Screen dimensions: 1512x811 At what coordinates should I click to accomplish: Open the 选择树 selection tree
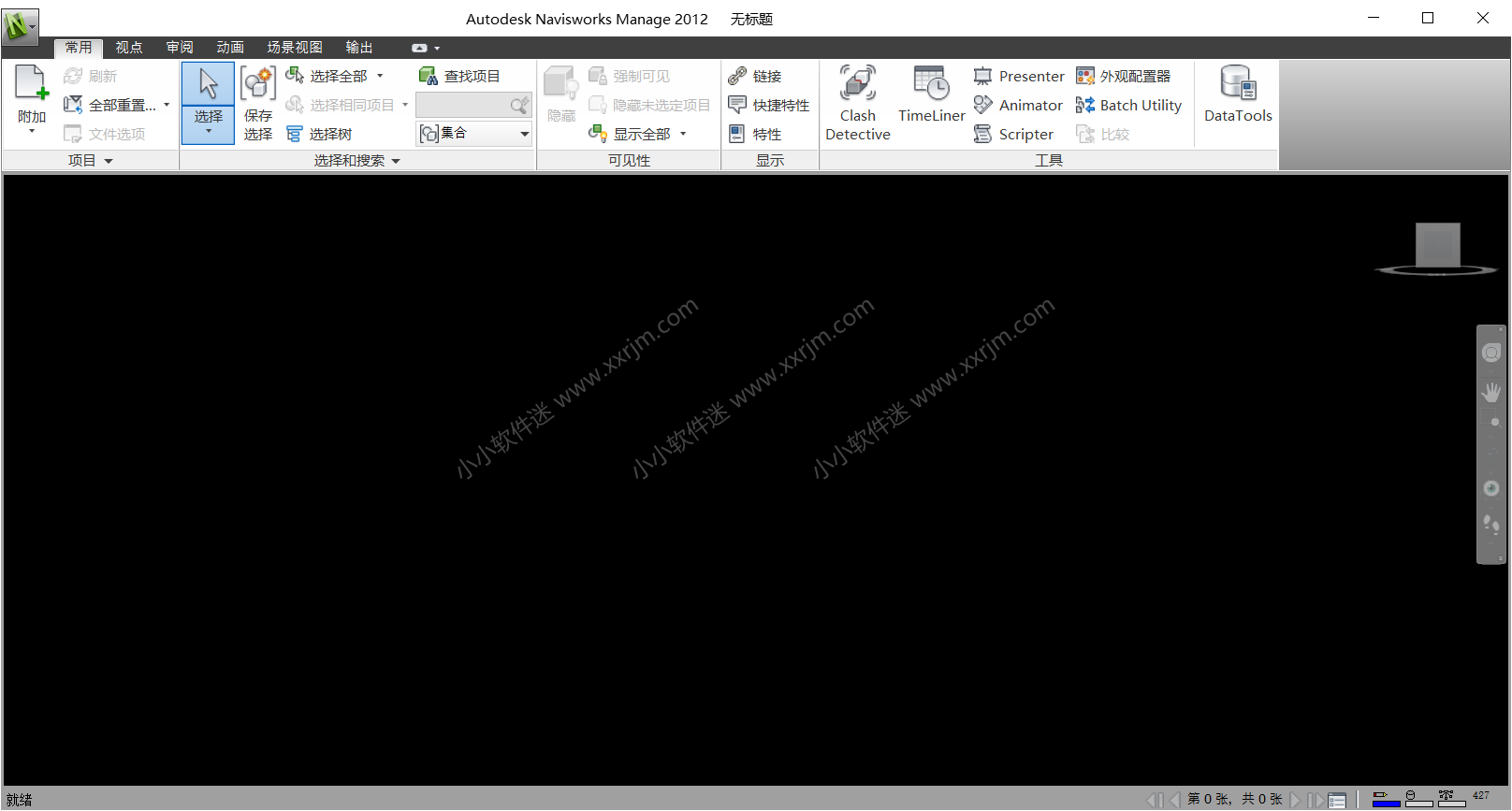click(x=320, y=134)
